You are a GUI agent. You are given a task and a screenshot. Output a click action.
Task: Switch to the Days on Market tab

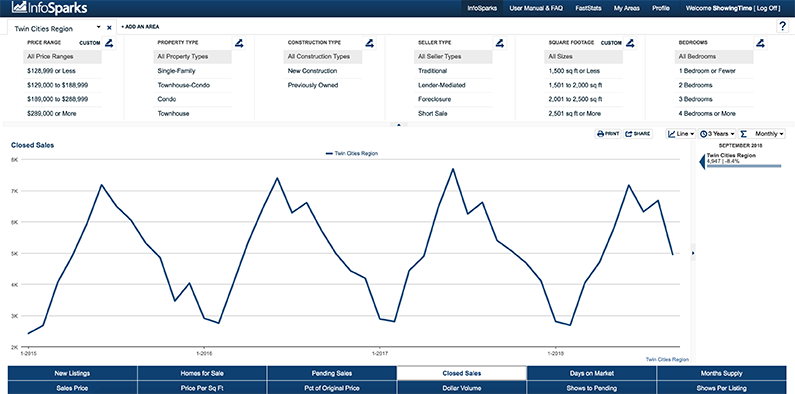tap(592, 373)
